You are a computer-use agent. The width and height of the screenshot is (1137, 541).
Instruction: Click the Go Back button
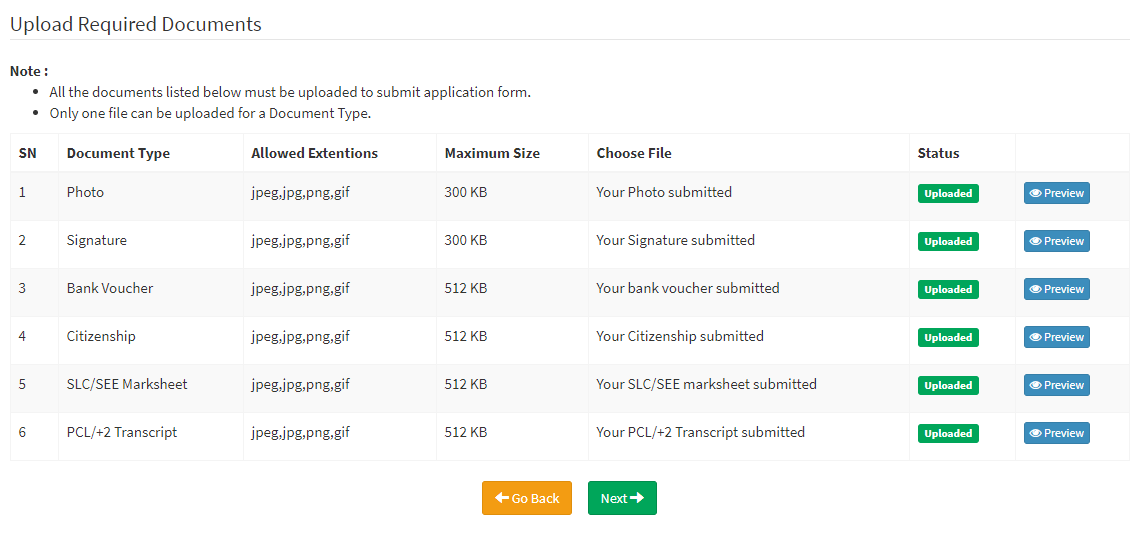[527, 498]
